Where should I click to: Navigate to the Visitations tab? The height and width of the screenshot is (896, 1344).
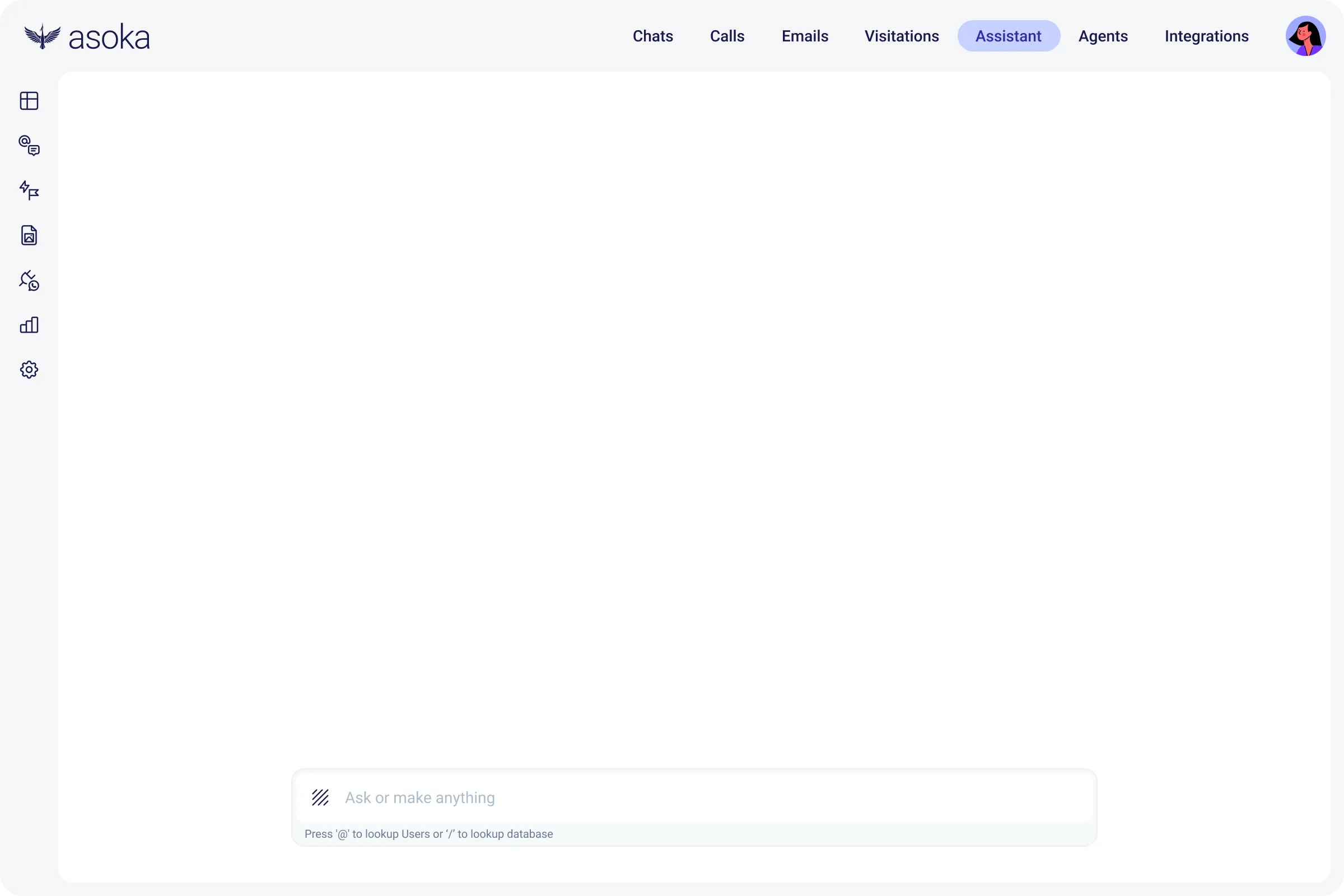coord(901,36)
